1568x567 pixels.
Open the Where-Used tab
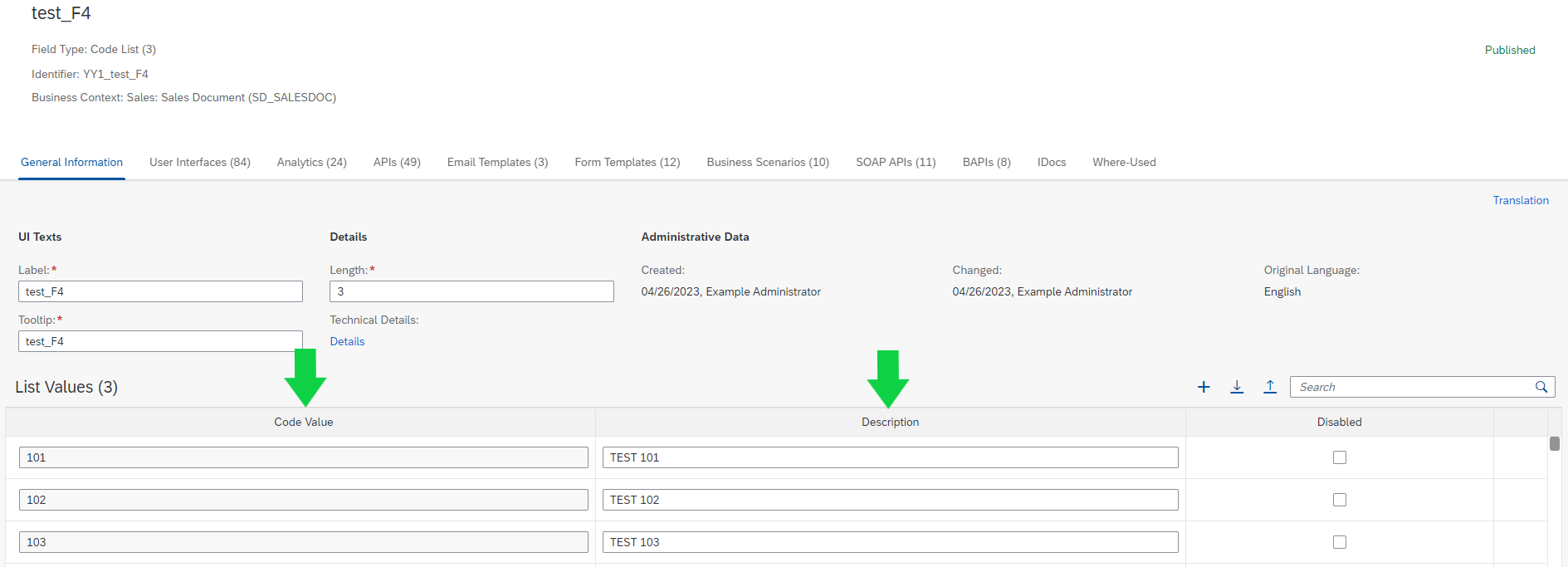[1124, 162]
